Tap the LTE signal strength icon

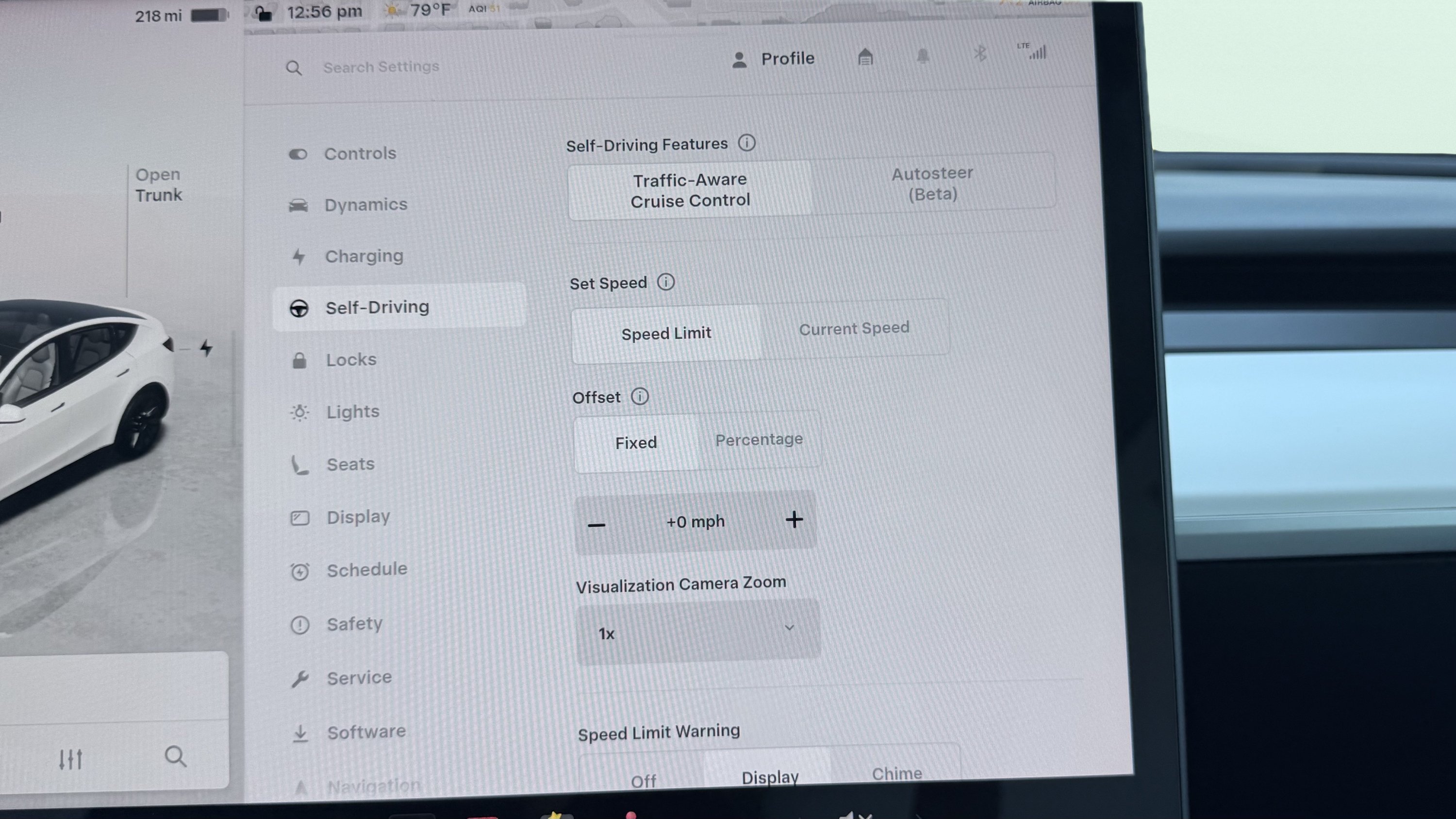1033,51
